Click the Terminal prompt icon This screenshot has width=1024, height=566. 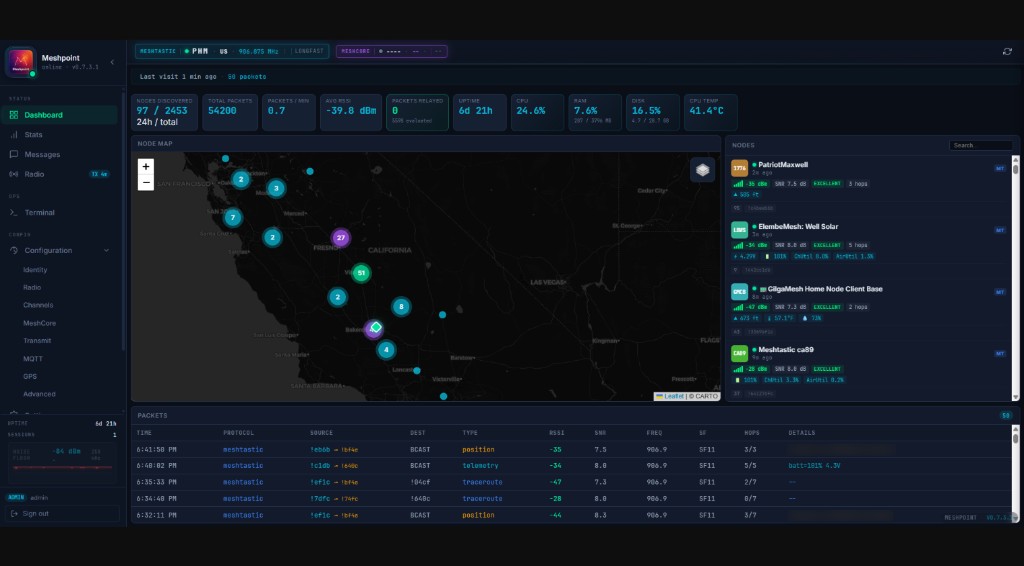pos(14,213)
